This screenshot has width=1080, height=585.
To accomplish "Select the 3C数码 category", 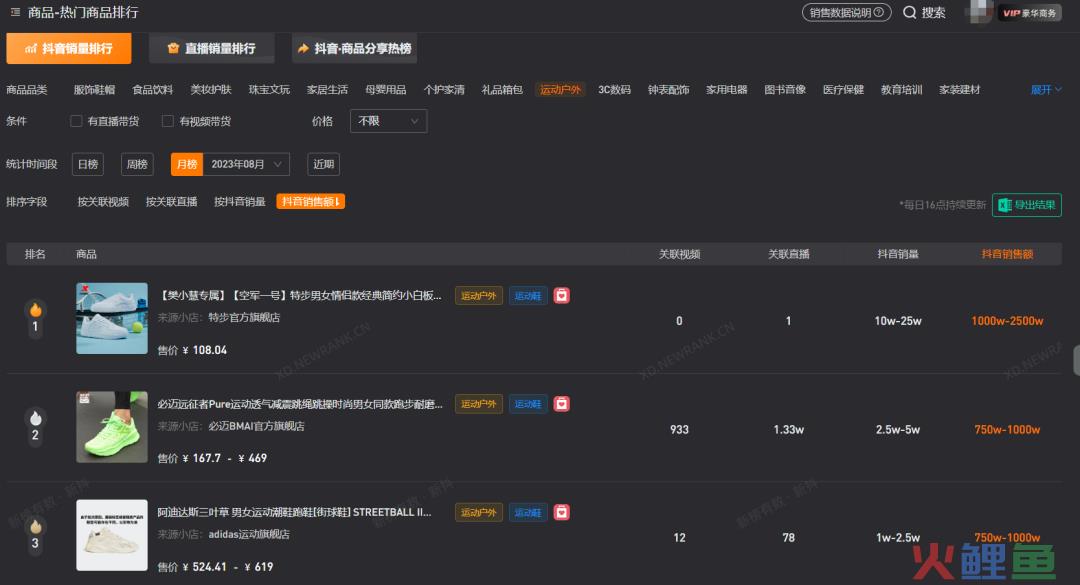I will pos(614,90).
